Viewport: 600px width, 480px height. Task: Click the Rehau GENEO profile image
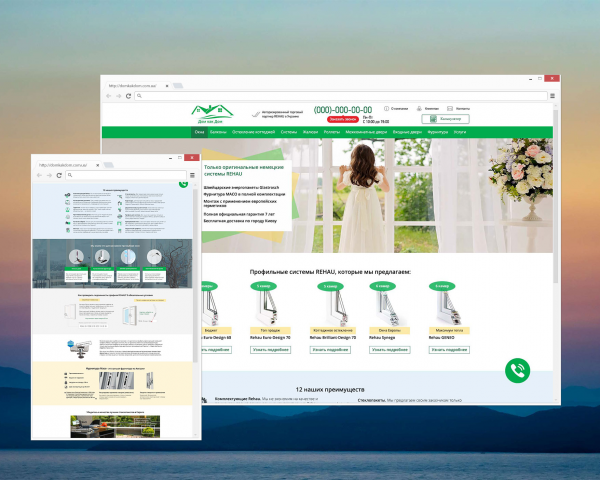[448, 309]
